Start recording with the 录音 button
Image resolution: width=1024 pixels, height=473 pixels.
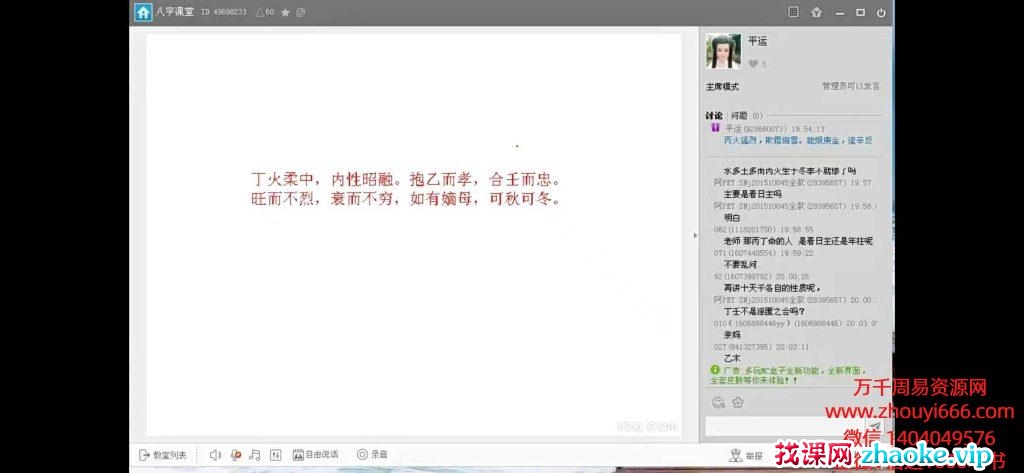(x=372, y=455)
